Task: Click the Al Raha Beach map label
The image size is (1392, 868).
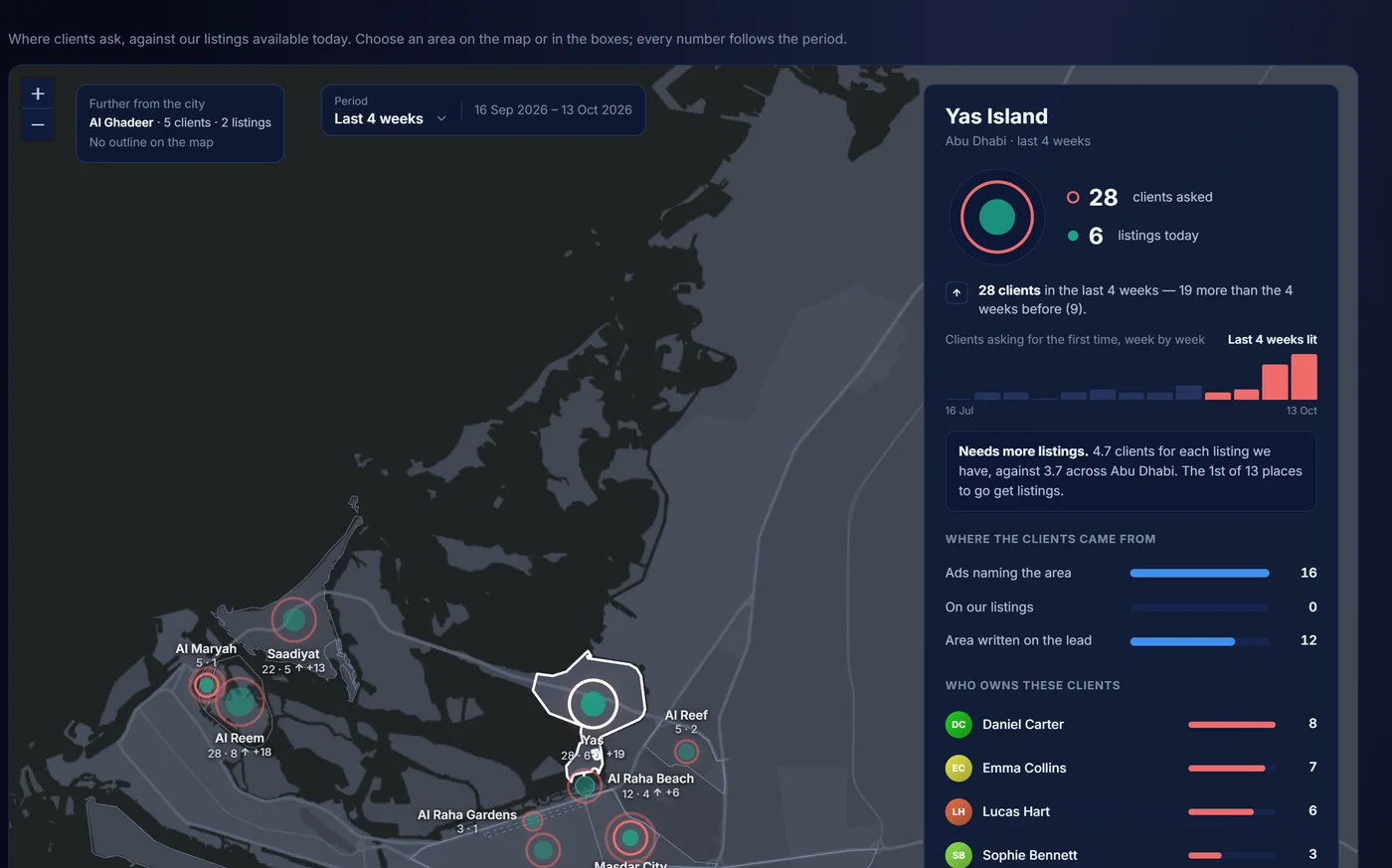Action: click(651, 779)
